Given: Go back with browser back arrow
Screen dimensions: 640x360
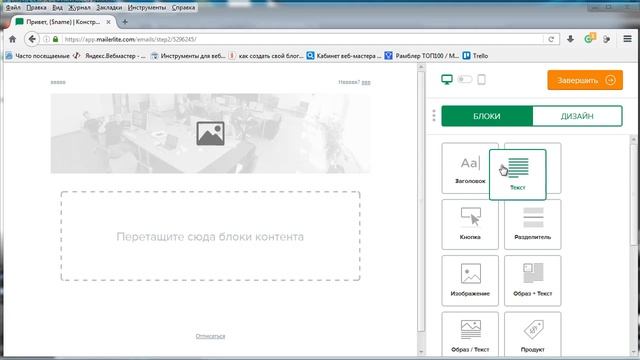Looking at the screenshot, I should pyautogui.click(x=32, y=39).
